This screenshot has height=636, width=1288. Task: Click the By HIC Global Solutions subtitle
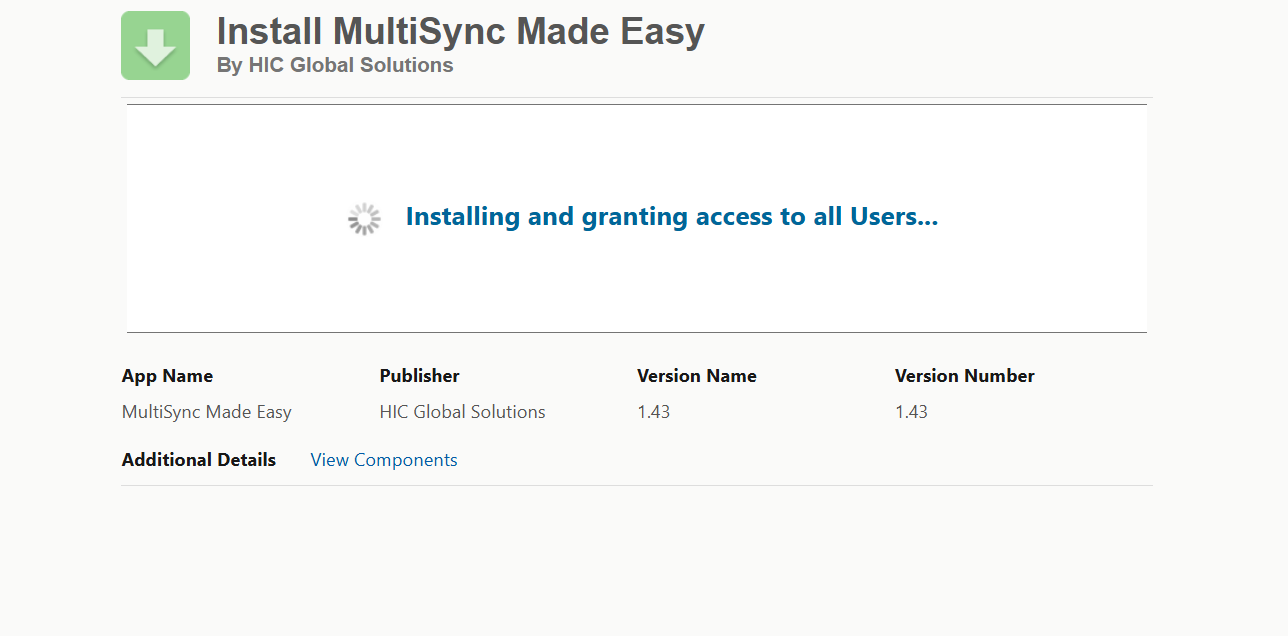pos(335,65)
